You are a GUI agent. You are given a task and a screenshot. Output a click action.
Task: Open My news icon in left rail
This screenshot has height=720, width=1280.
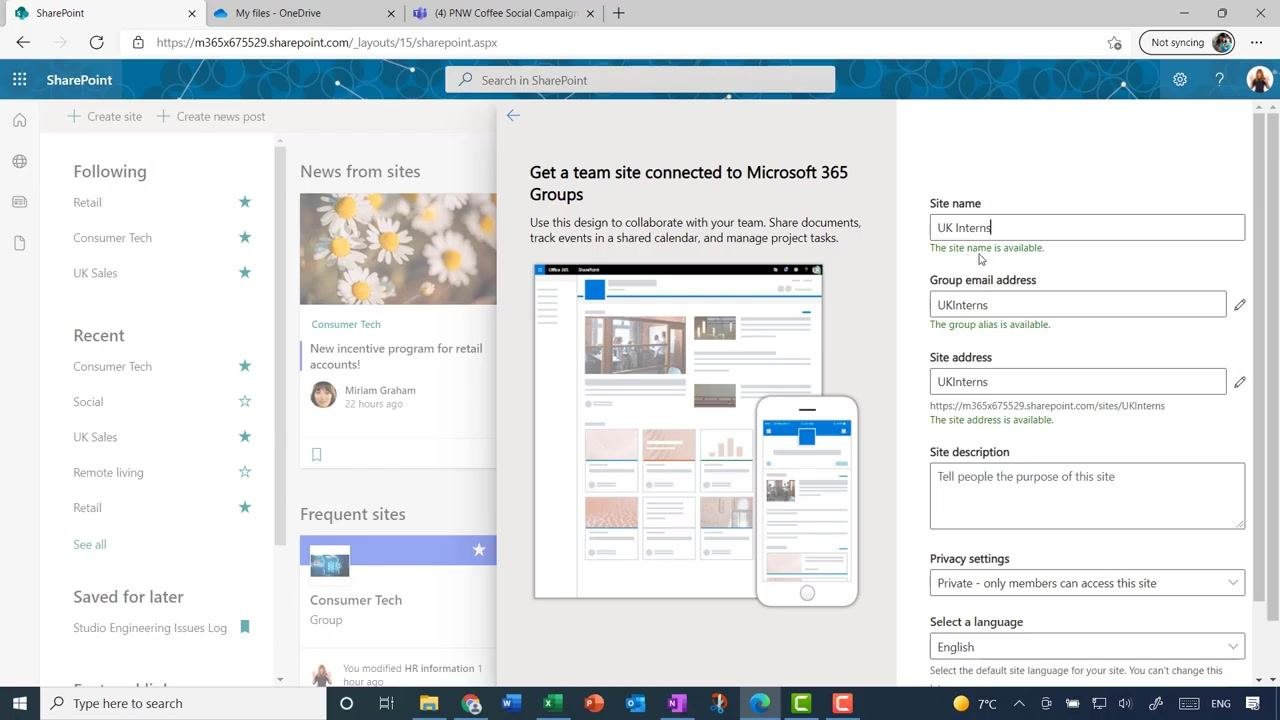tap(19, 202)
